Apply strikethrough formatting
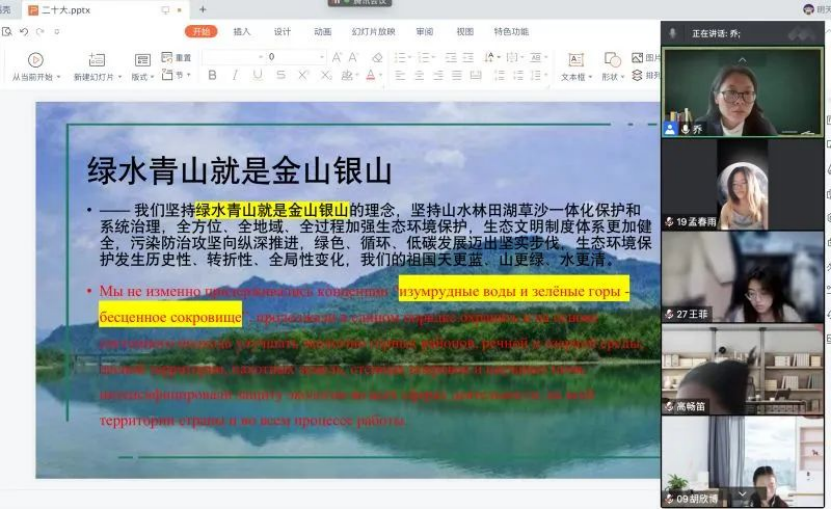Screen dimensions: 831x509 [281, 75]
